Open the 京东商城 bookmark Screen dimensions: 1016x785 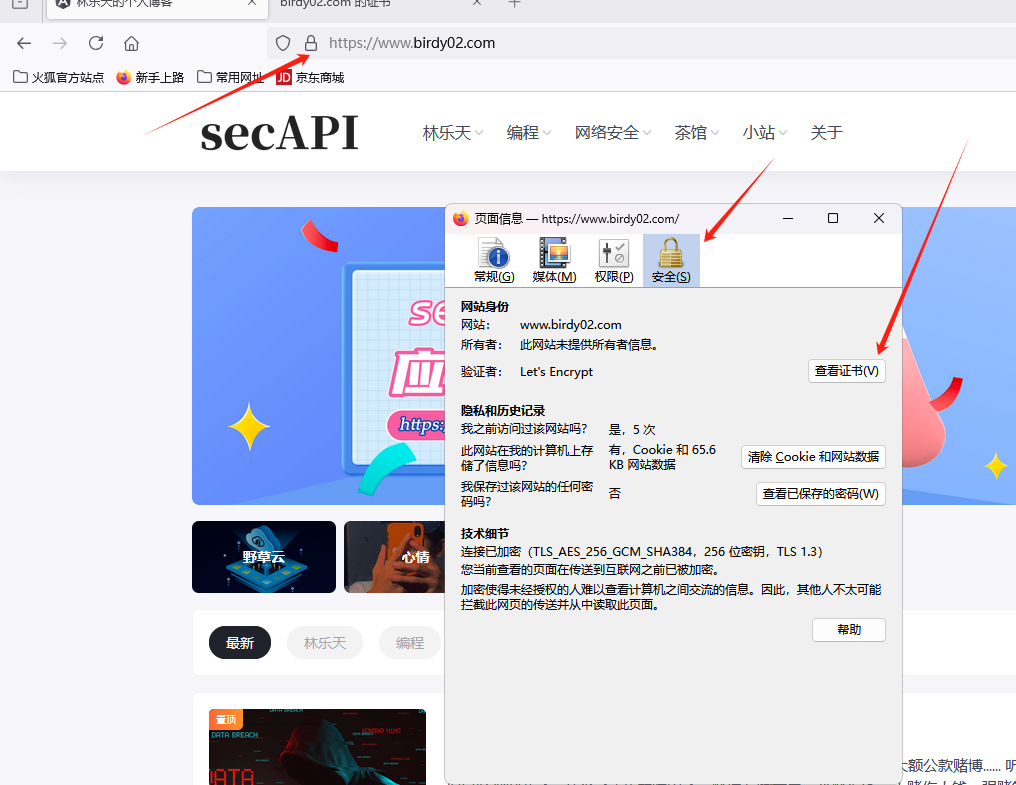point(310,77)
